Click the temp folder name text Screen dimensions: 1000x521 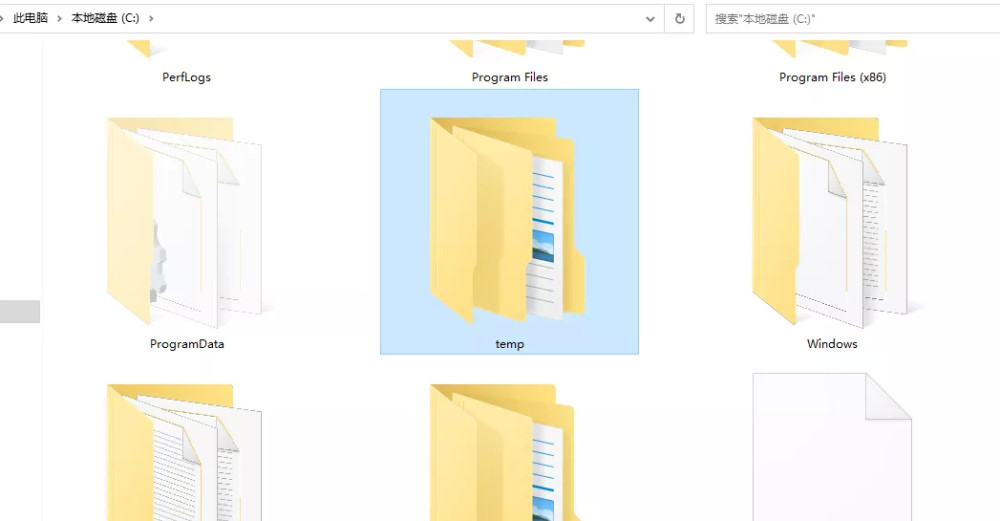point(510,344)
